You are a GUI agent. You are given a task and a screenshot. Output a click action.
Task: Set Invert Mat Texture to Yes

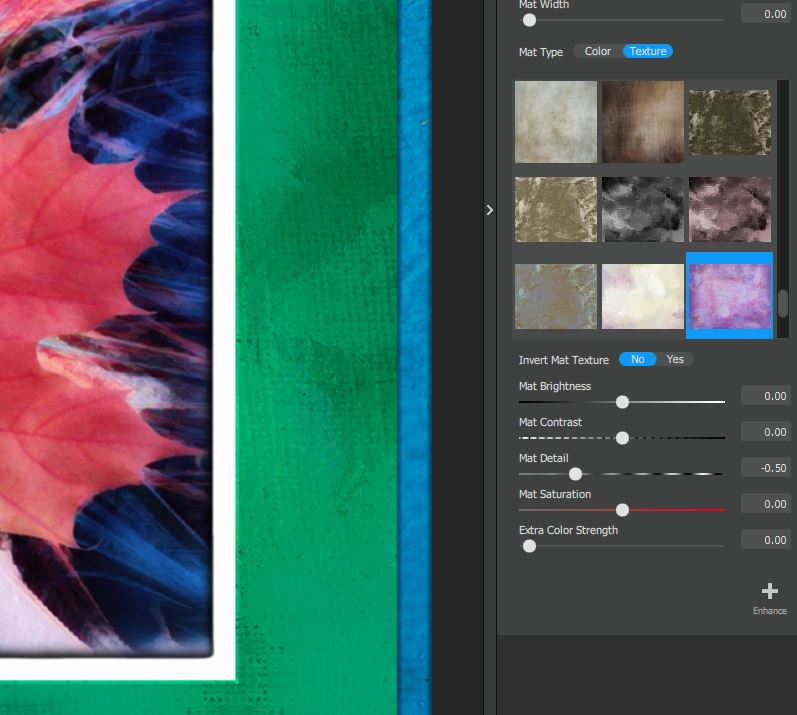click(x=675, y=359)
